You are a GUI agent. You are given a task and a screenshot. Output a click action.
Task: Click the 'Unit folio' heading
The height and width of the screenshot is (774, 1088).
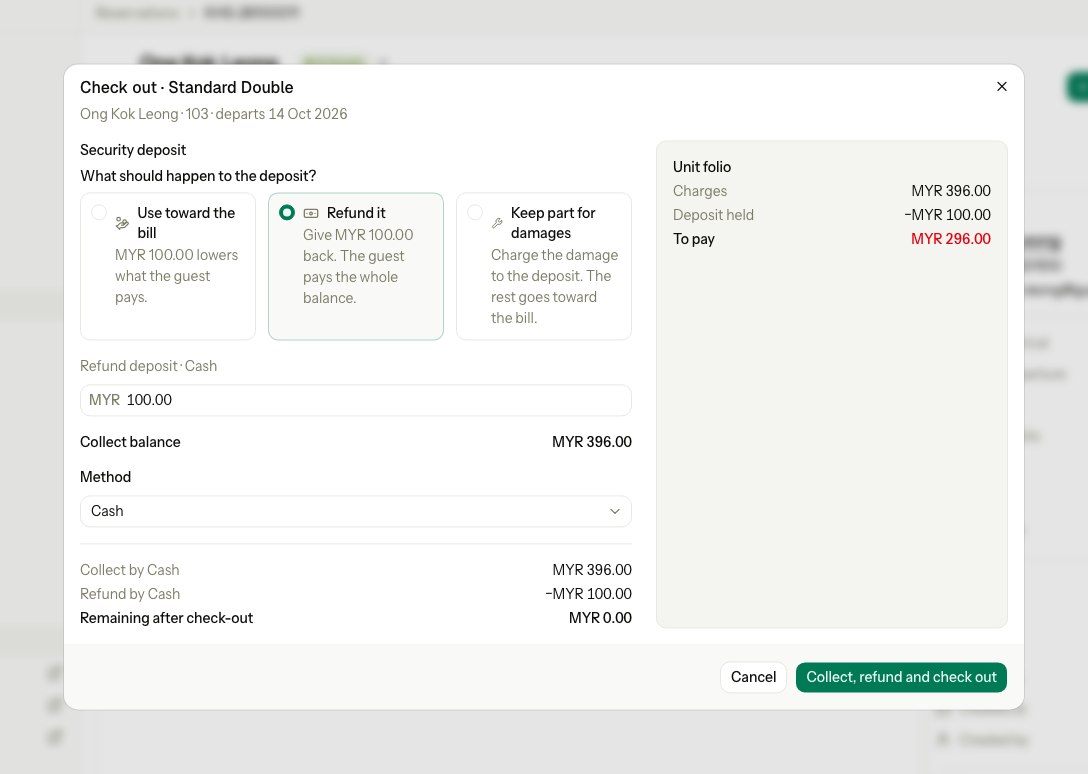tap(702, 167)
